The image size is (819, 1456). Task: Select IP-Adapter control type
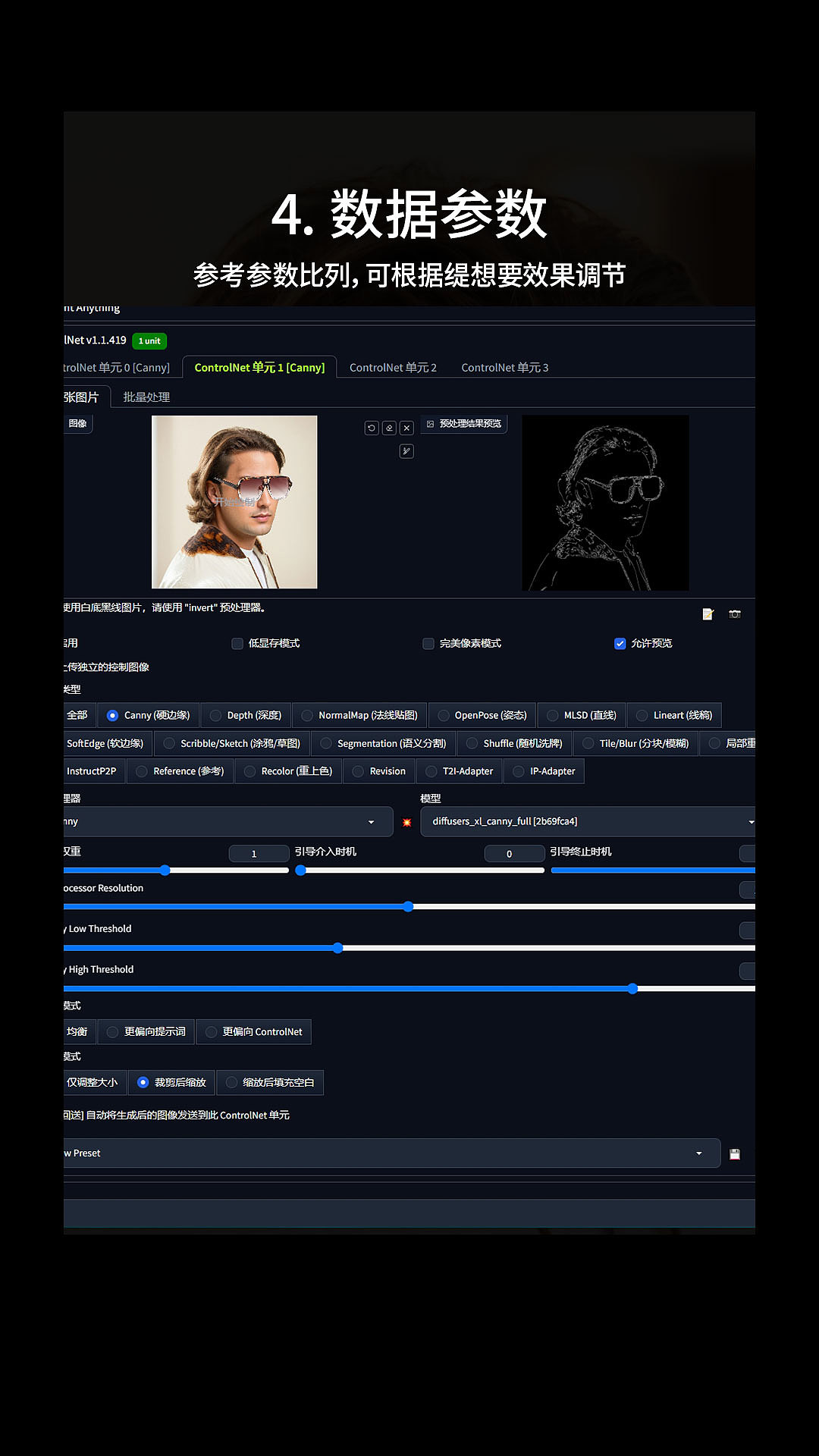544,771
